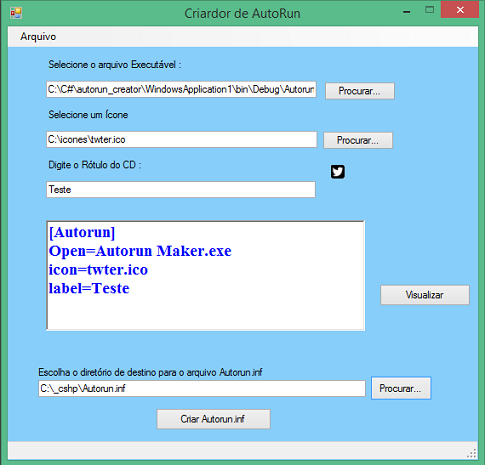Click the Open=Autorun Maker.exe preview line

tap(140, 251)
